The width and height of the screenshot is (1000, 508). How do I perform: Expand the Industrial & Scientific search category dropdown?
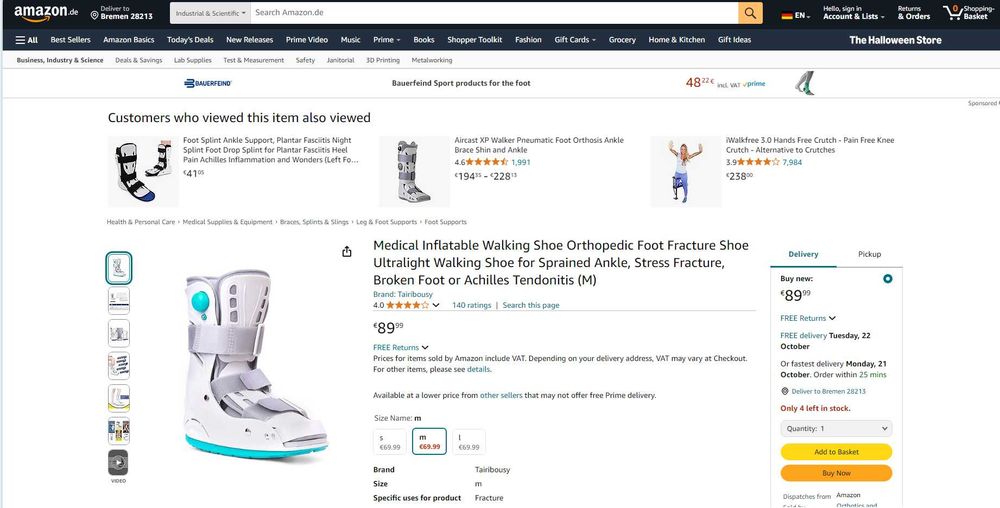pos(209,13)
